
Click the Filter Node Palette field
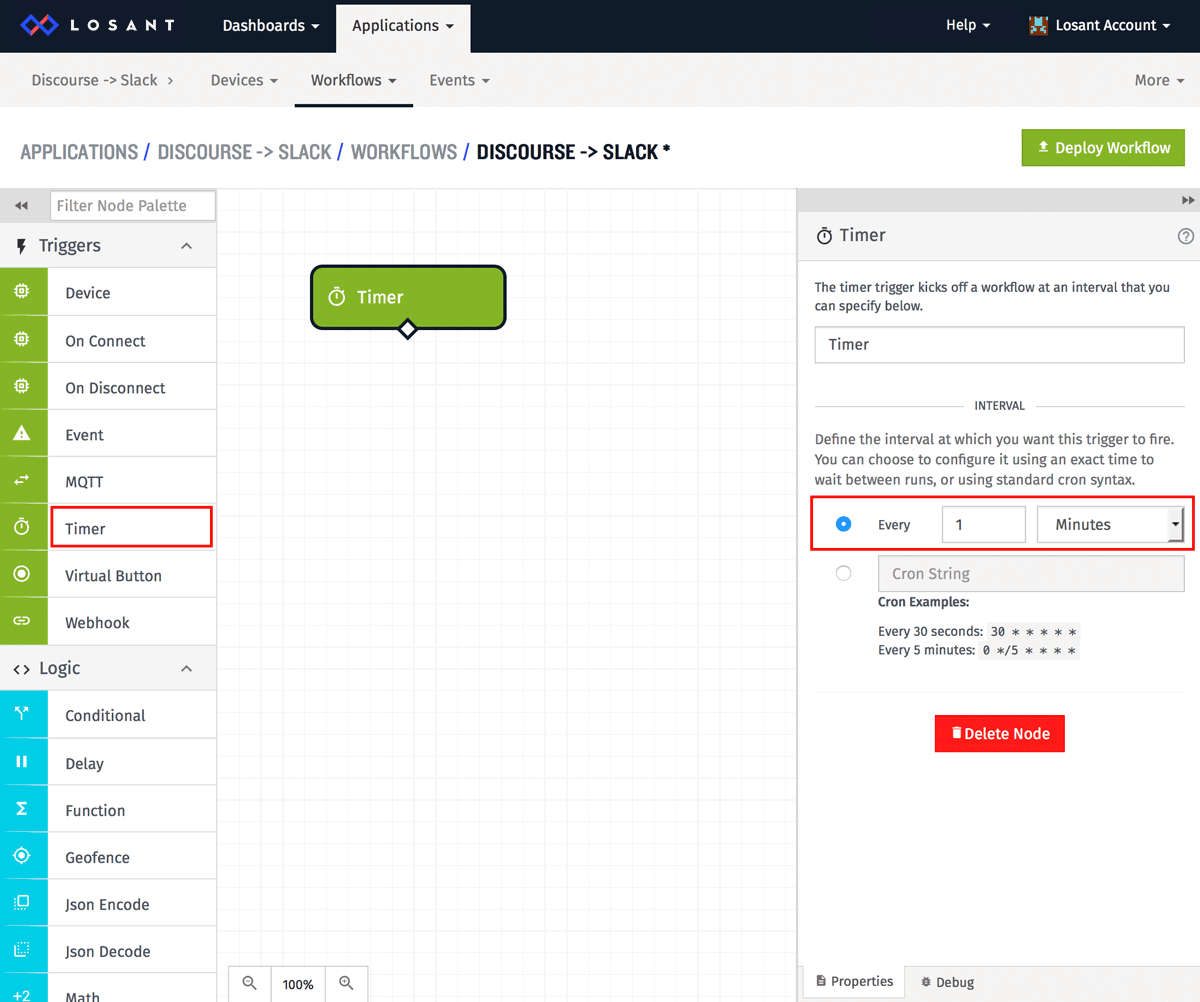point(132,205)
